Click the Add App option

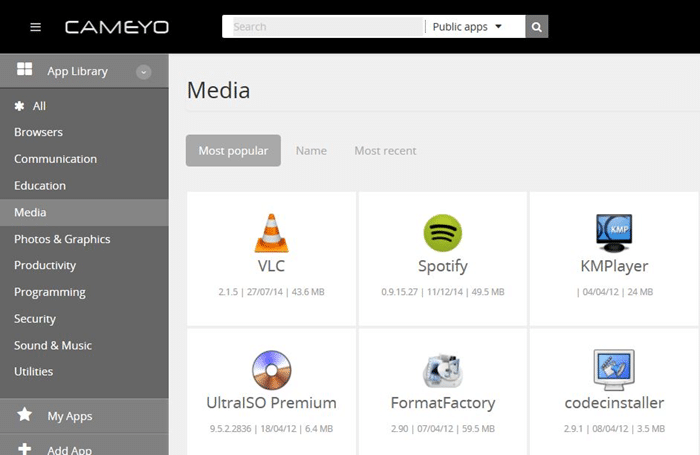click(69, 449)
